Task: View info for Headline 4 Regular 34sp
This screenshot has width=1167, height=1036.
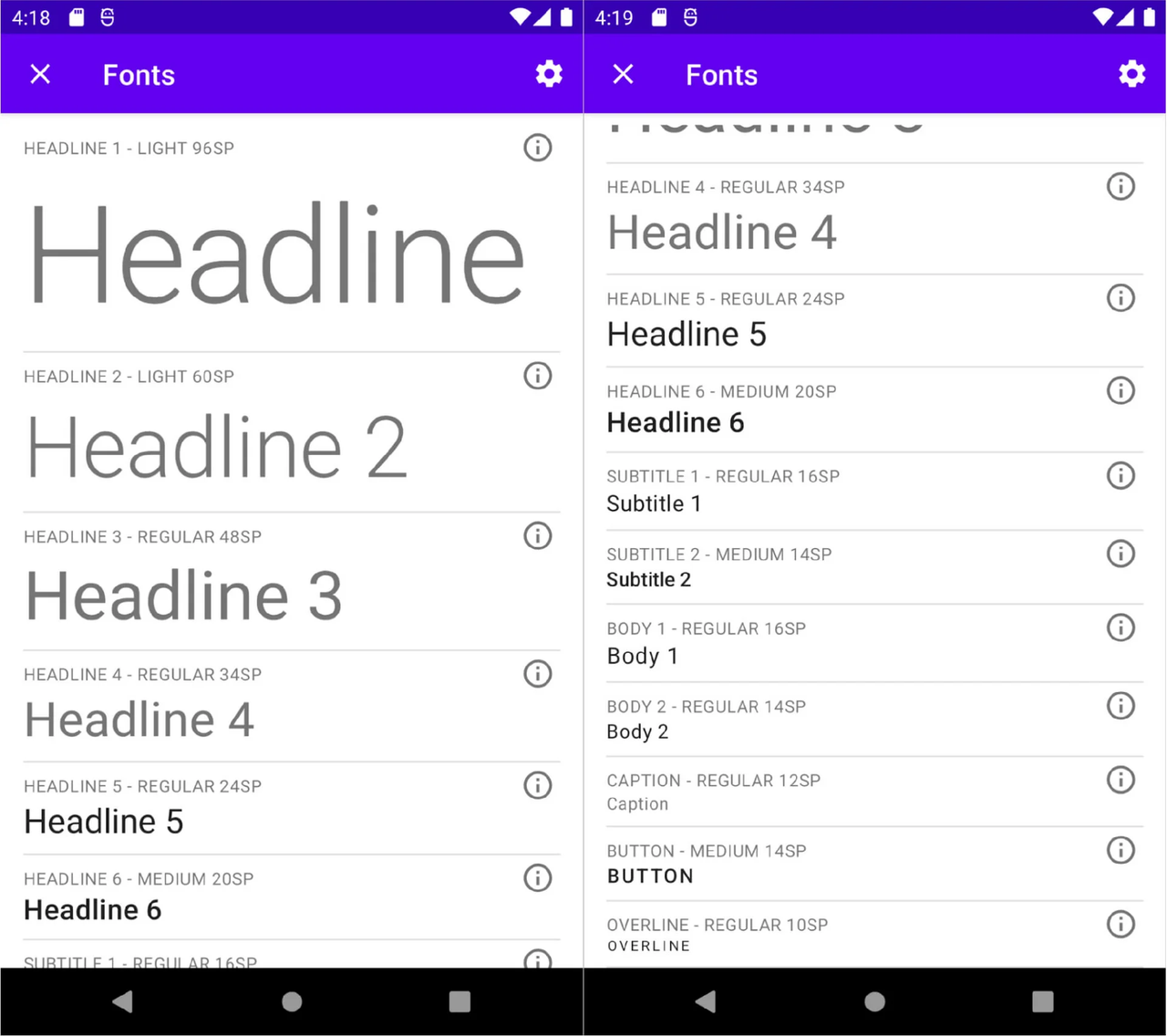Action: 538,674
